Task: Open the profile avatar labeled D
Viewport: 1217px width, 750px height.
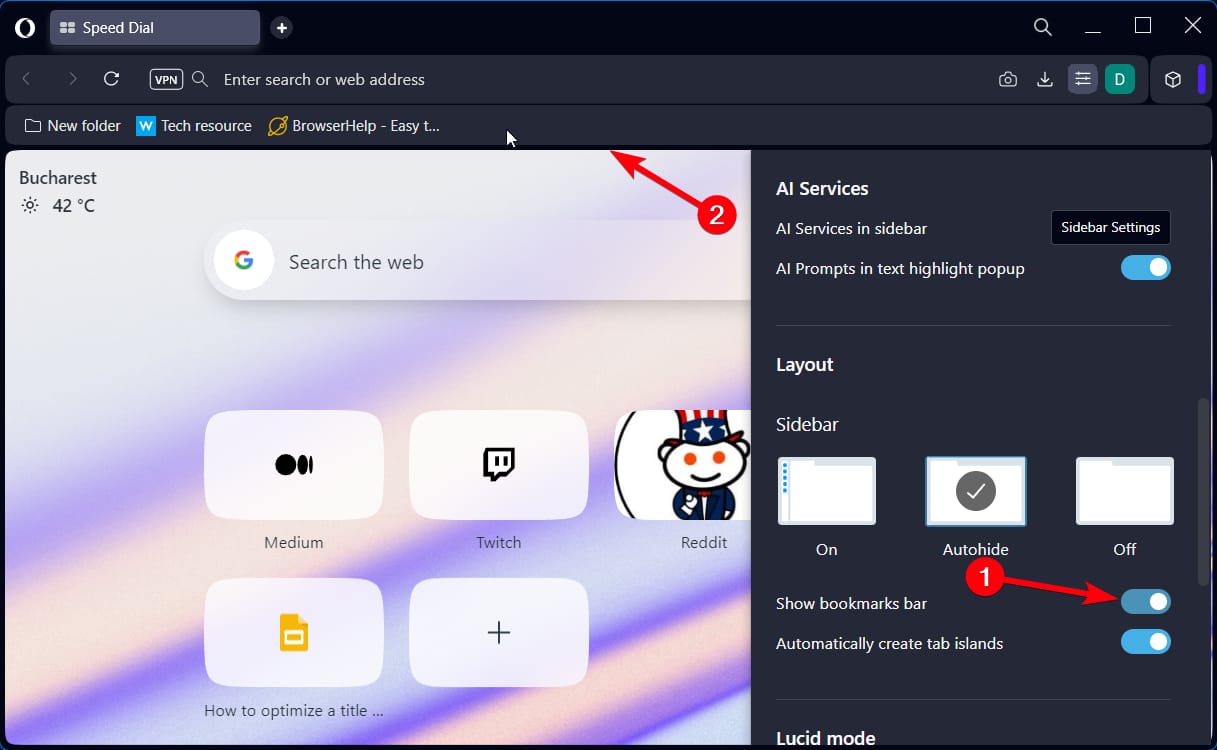Action: coord(1120,79)
